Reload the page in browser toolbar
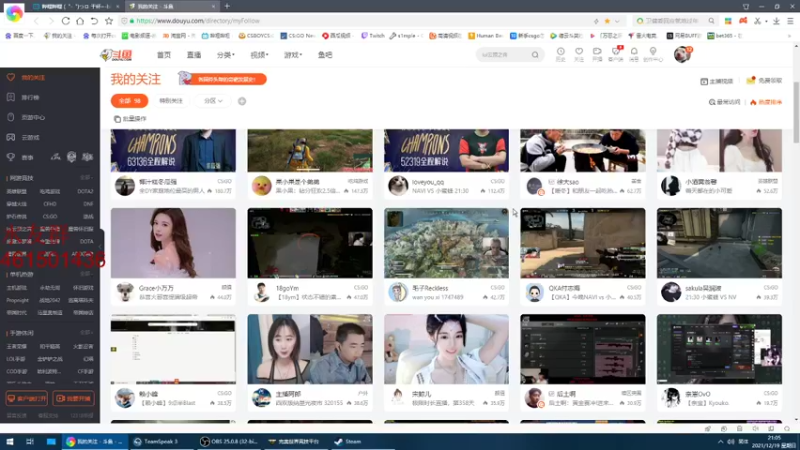 [65, 21]
